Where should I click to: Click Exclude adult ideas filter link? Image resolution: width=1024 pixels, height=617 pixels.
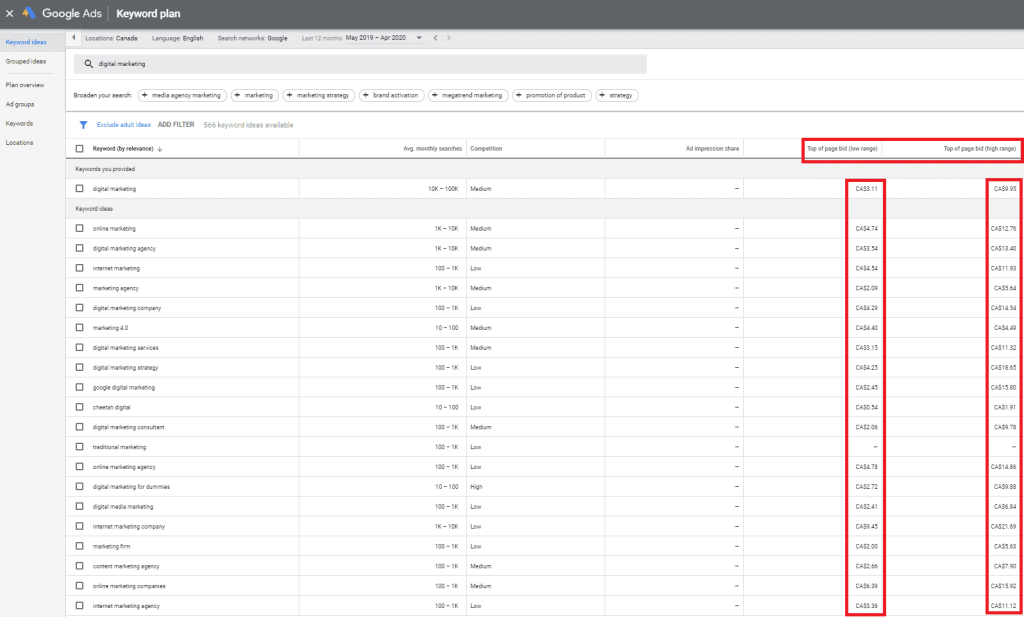[123, 125]
